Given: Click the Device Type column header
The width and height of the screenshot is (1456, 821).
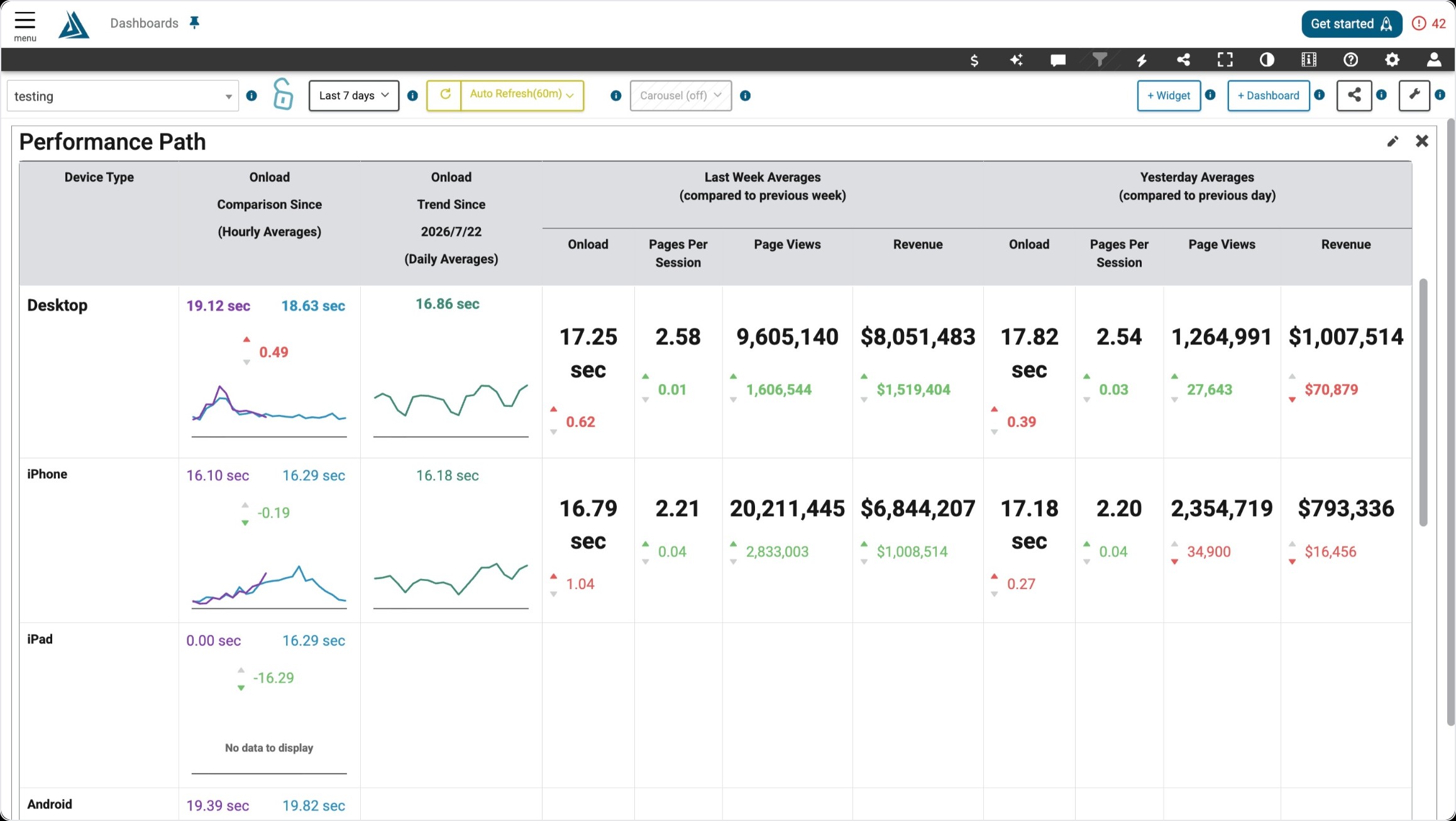Looking at the screenshot, I should [99, 177].
